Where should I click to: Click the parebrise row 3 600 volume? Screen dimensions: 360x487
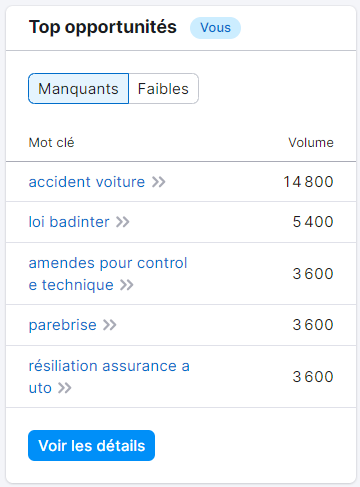coord(313,325)
